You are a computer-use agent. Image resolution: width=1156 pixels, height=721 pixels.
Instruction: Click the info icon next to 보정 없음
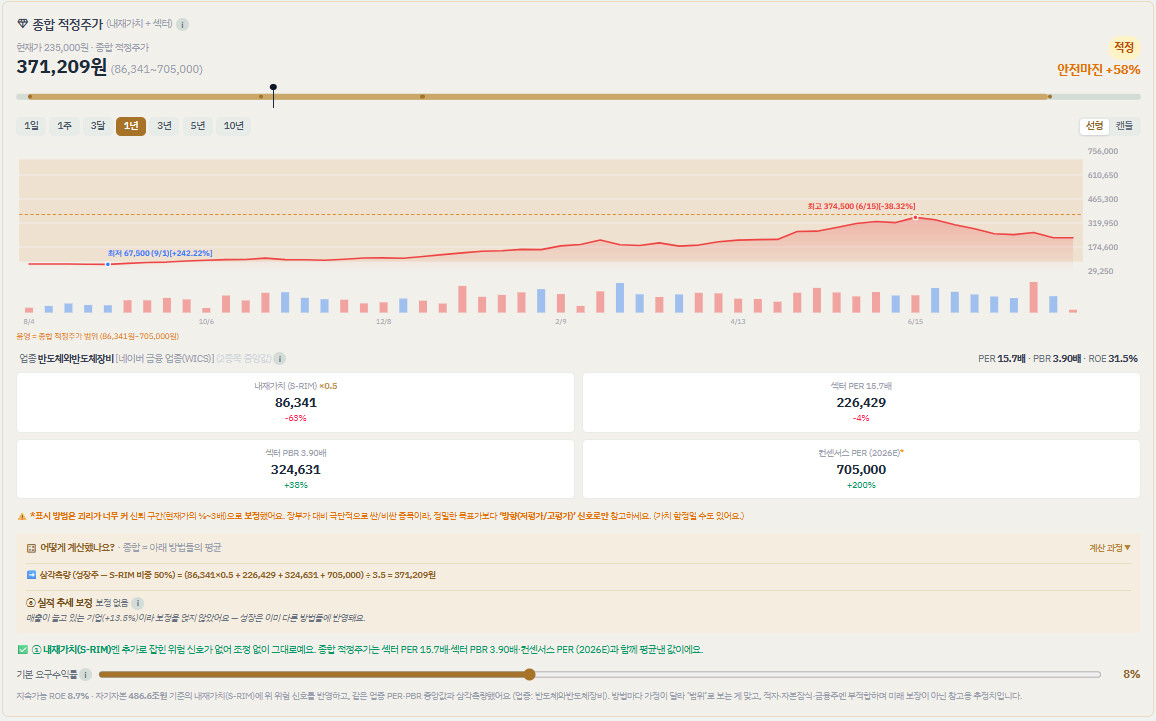[137, 603]
